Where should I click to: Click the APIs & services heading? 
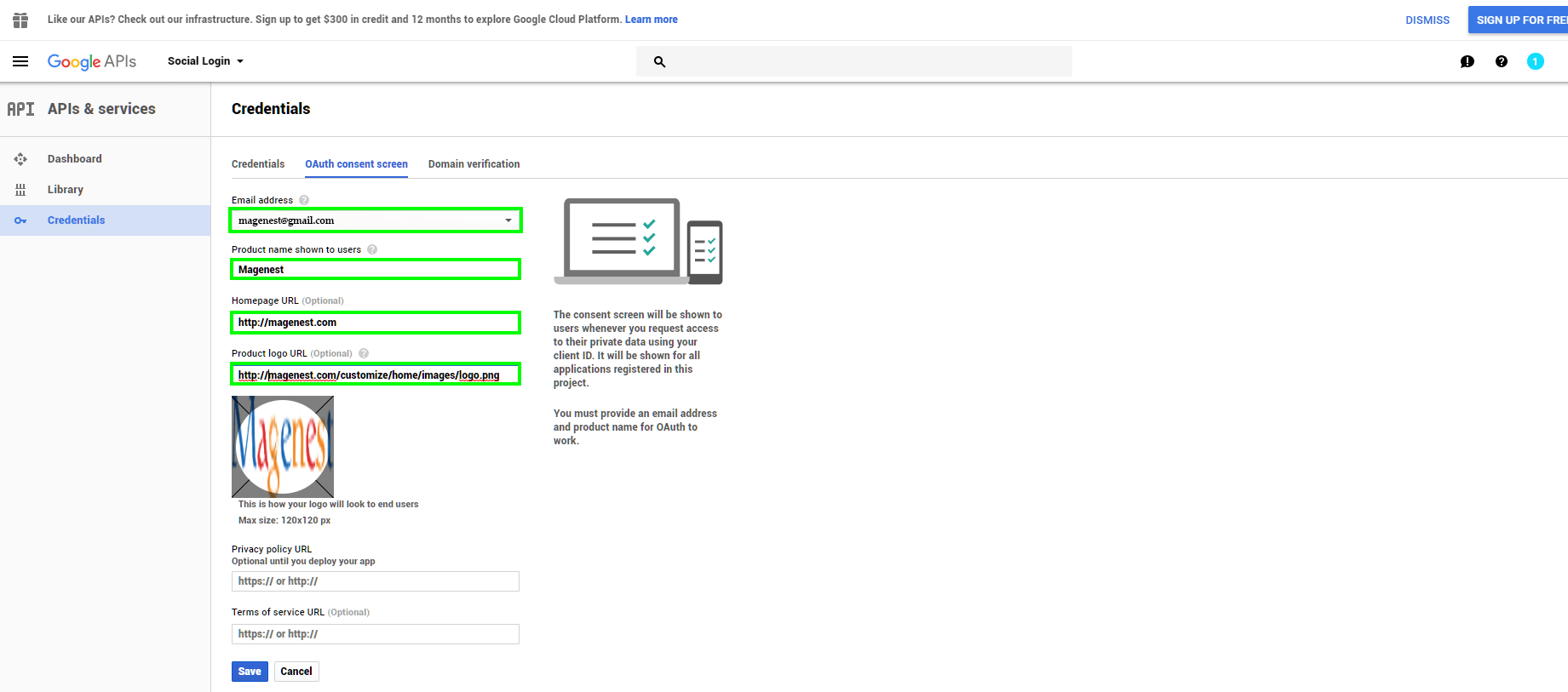tap(101, 109)
